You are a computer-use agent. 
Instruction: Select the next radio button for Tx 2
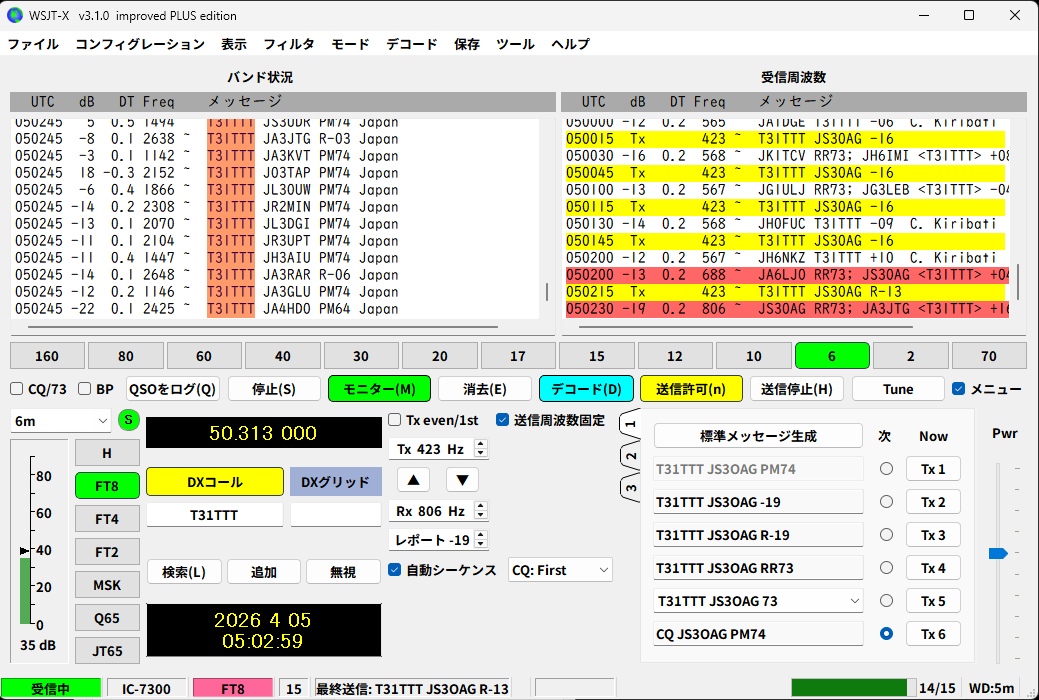click(886, 502)
